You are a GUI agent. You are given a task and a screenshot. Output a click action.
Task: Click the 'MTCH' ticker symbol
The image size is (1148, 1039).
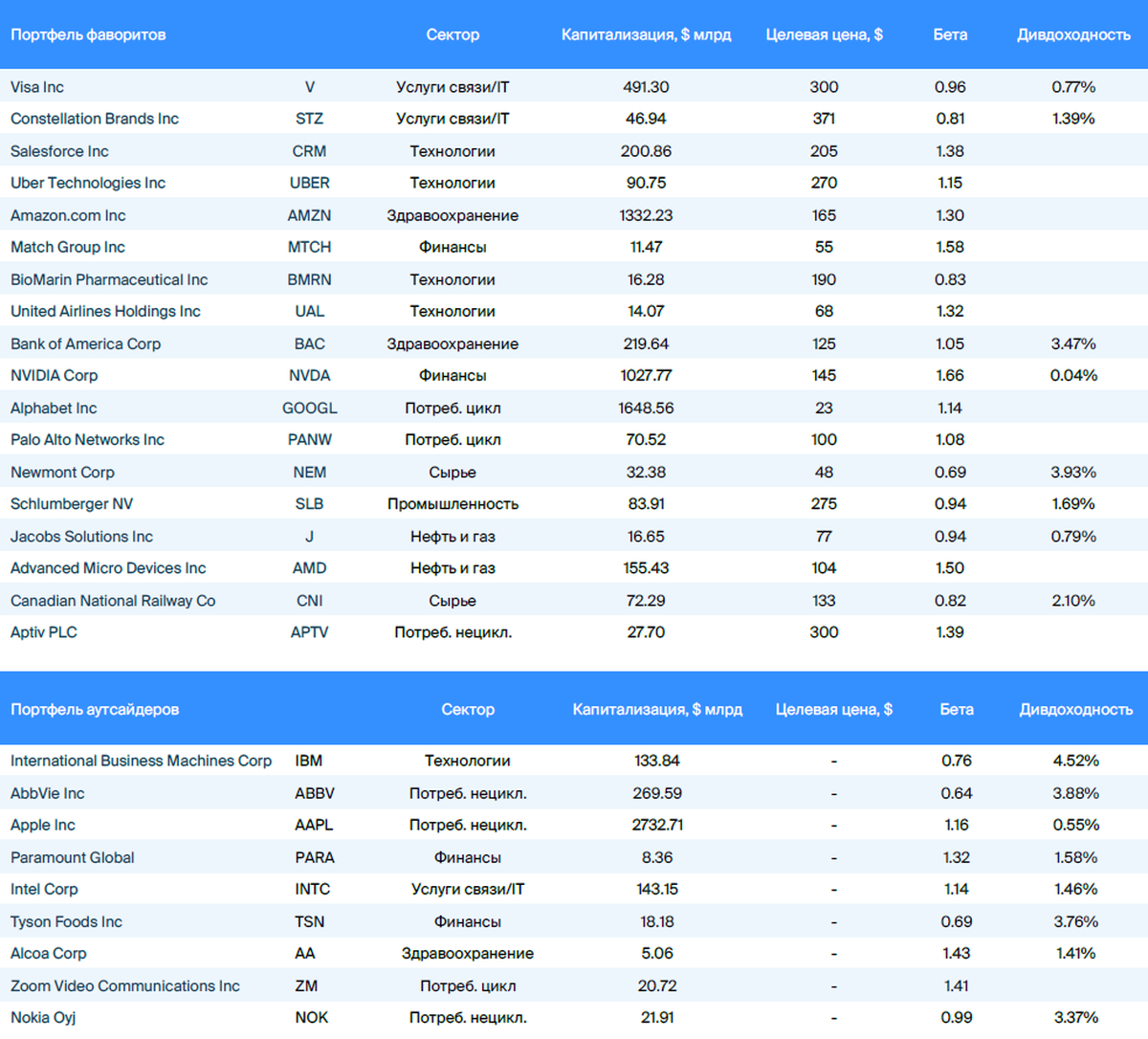[x=309, y=247]
